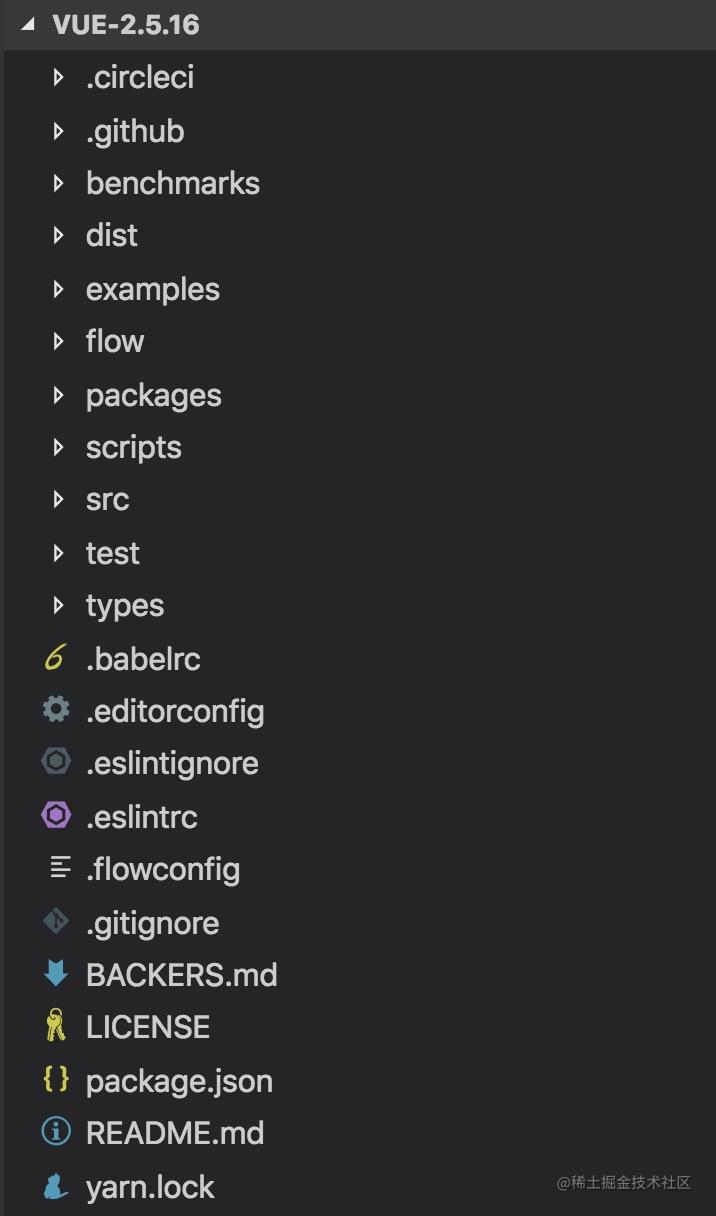
Task: Expand the src folder arrow
Action: click(59, 499)
